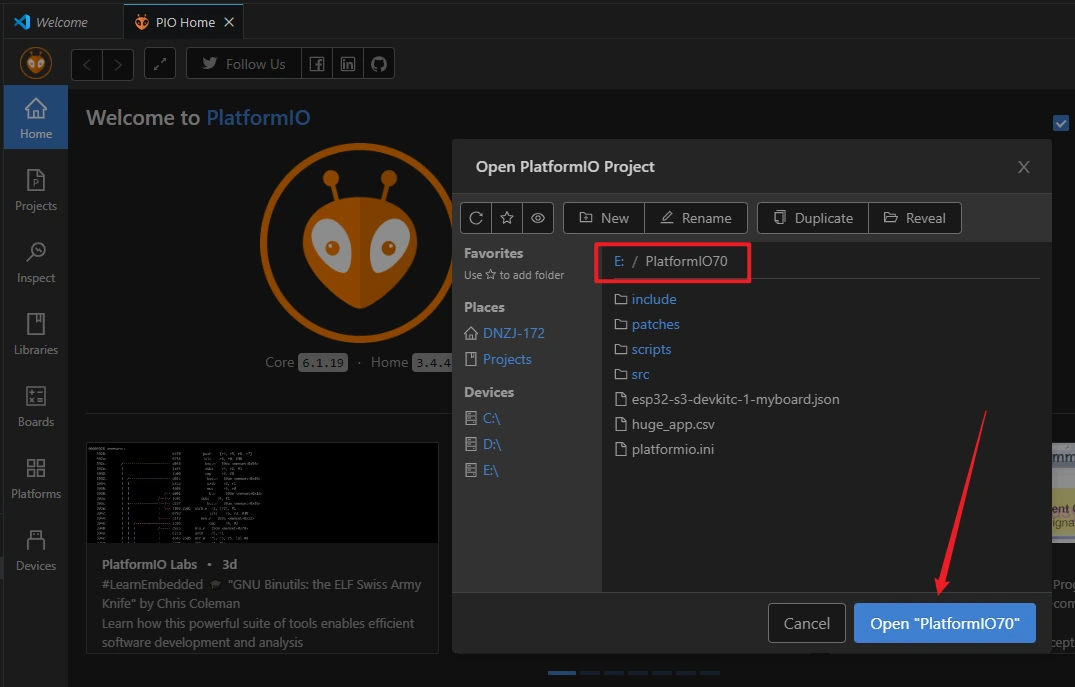Click the Reveal button

(915, 218)
